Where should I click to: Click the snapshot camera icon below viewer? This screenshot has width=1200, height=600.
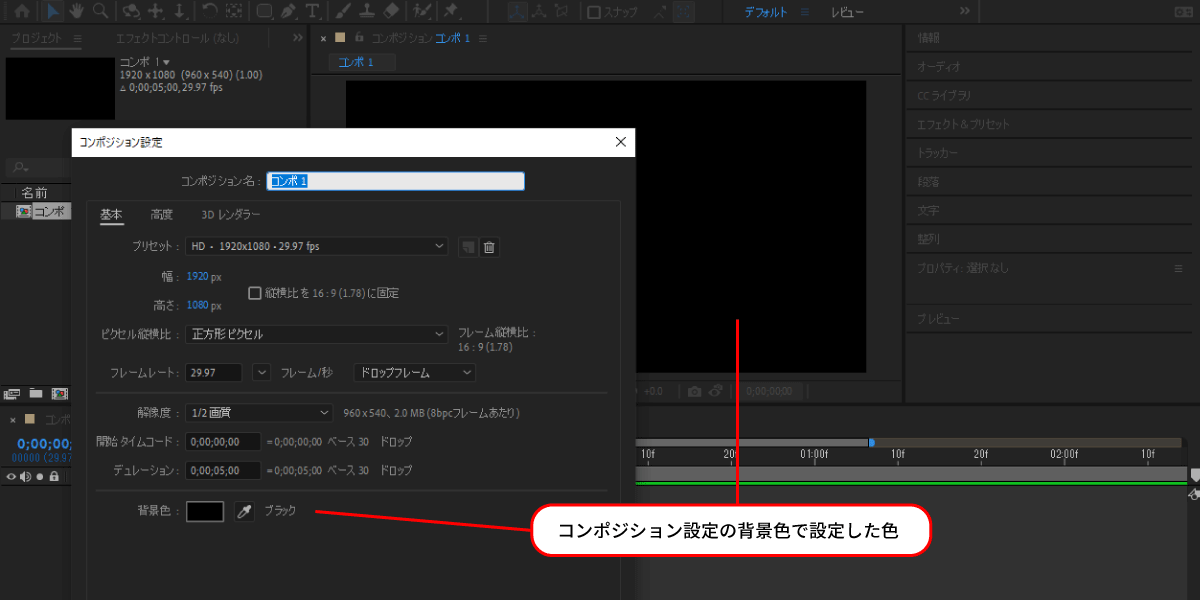pyautogui.click(x=694, y=390)
